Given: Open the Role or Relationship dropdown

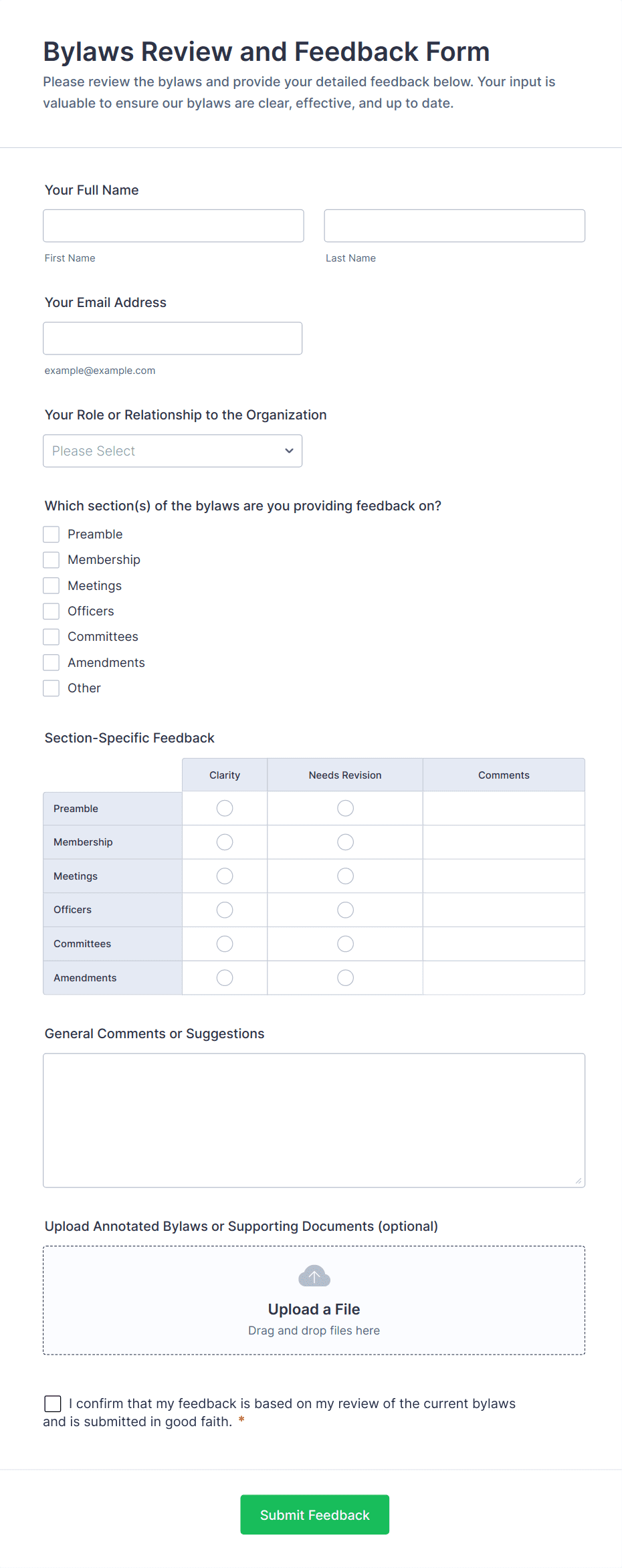Looking at the screenshot, I should click(x=172, y=451).
